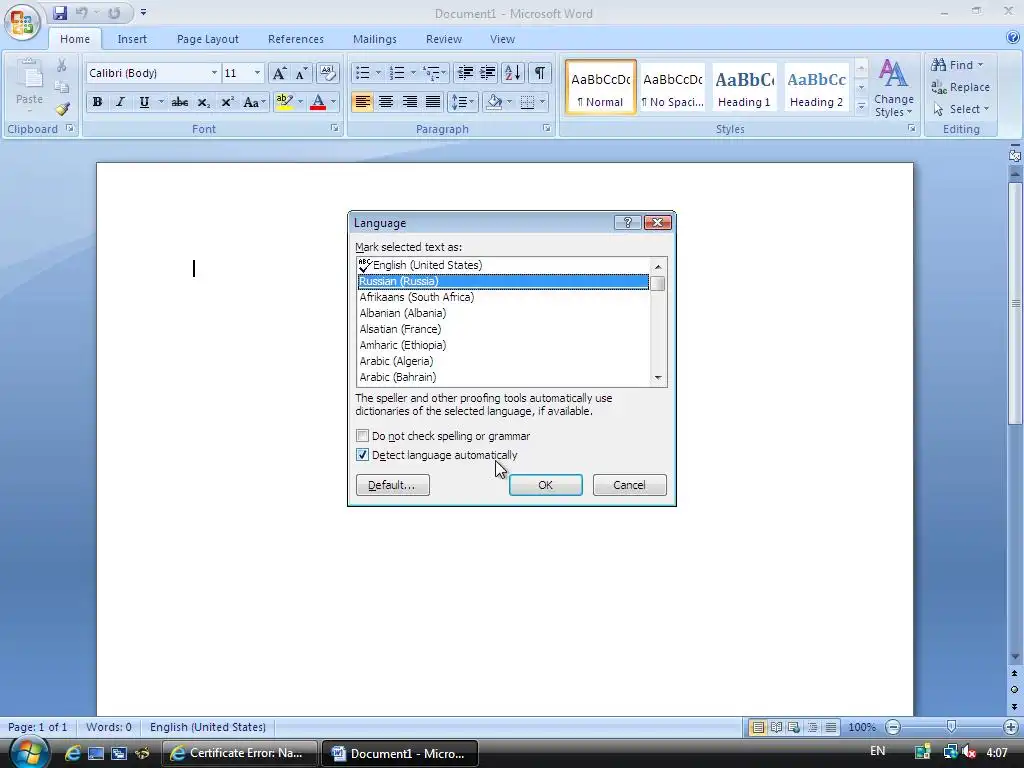Screen dimensions: 1024x768
Task: Click the Web Layout view icon
Action: click(794, 727)
